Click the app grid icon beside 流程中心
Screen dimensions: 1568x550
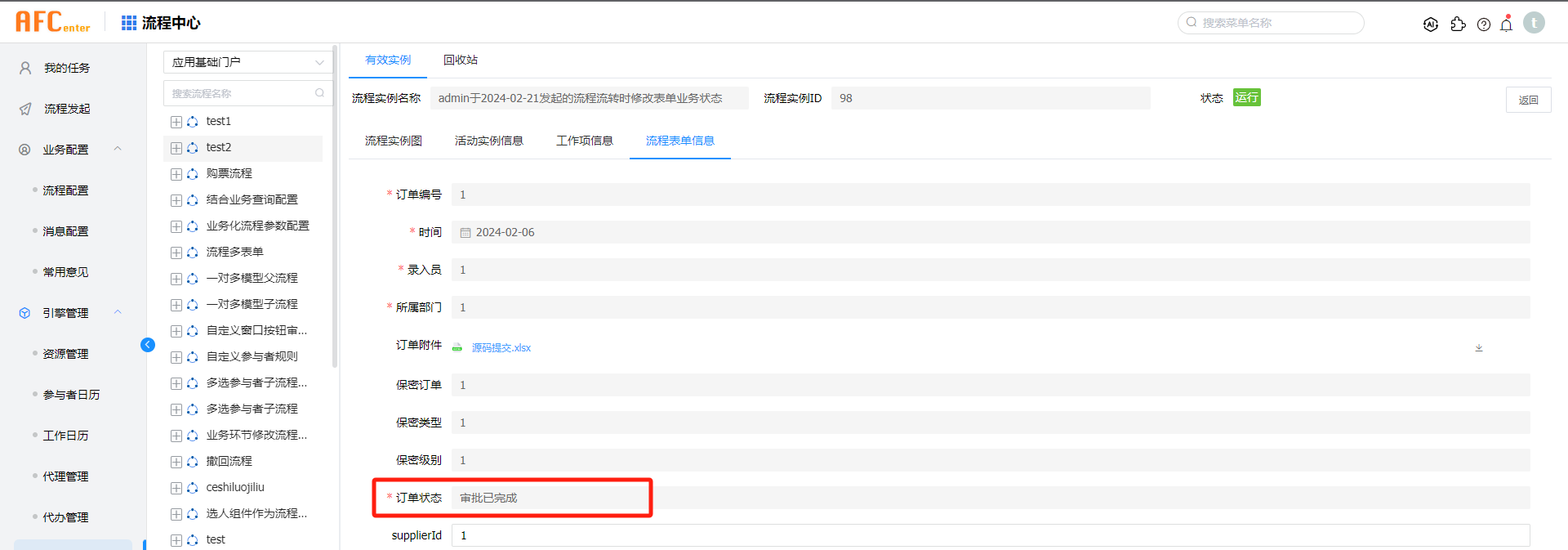(x=129, y=23)
